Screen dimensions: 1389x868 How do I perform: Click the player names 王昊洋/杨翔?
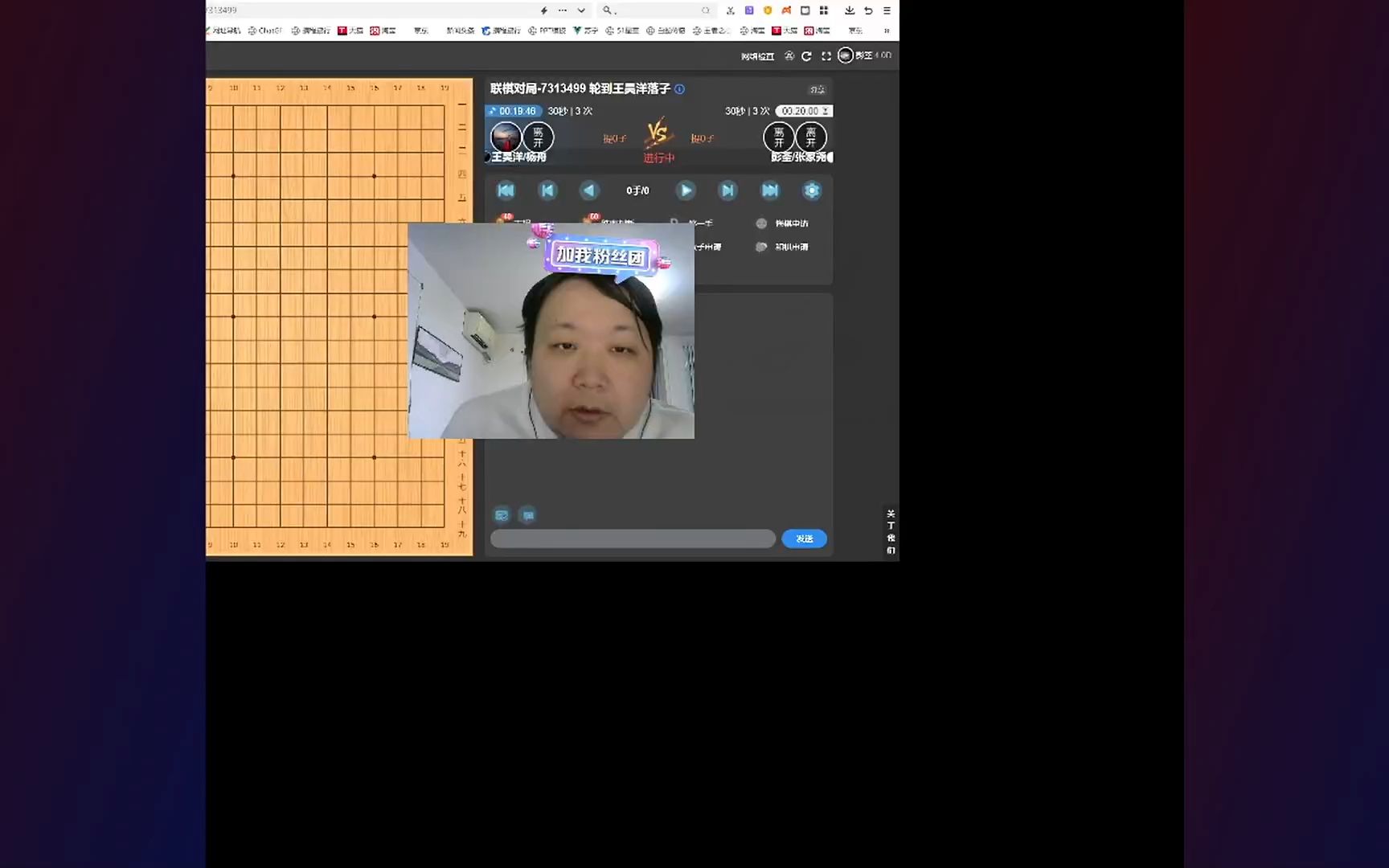point(518,157)
